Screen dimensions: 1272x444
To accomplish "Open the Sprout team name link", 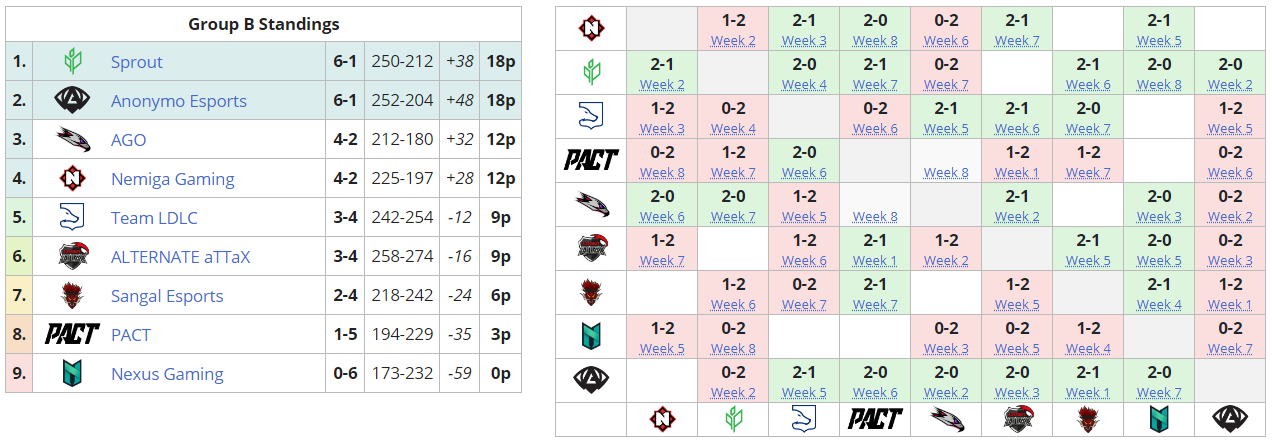I will coord(137,62).
